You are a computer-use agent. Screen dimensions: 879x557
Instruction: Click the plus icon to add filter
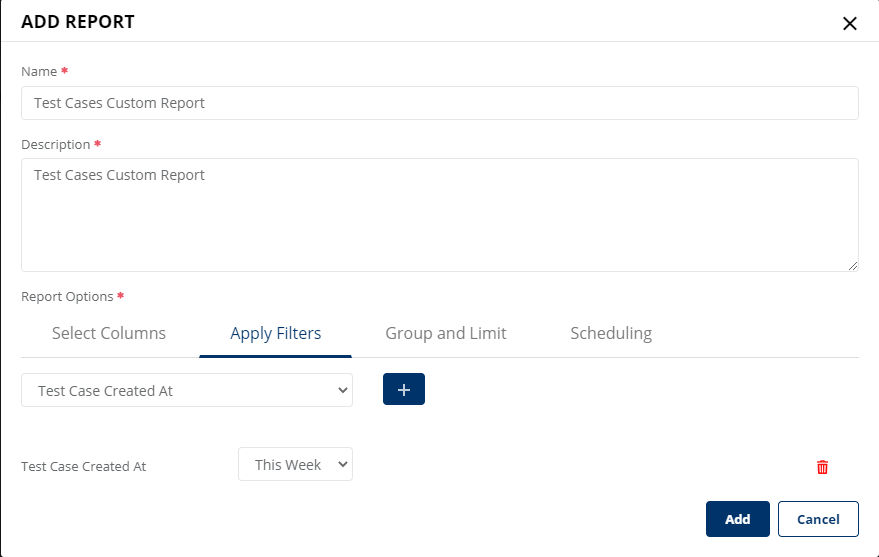tap(404, 389)
